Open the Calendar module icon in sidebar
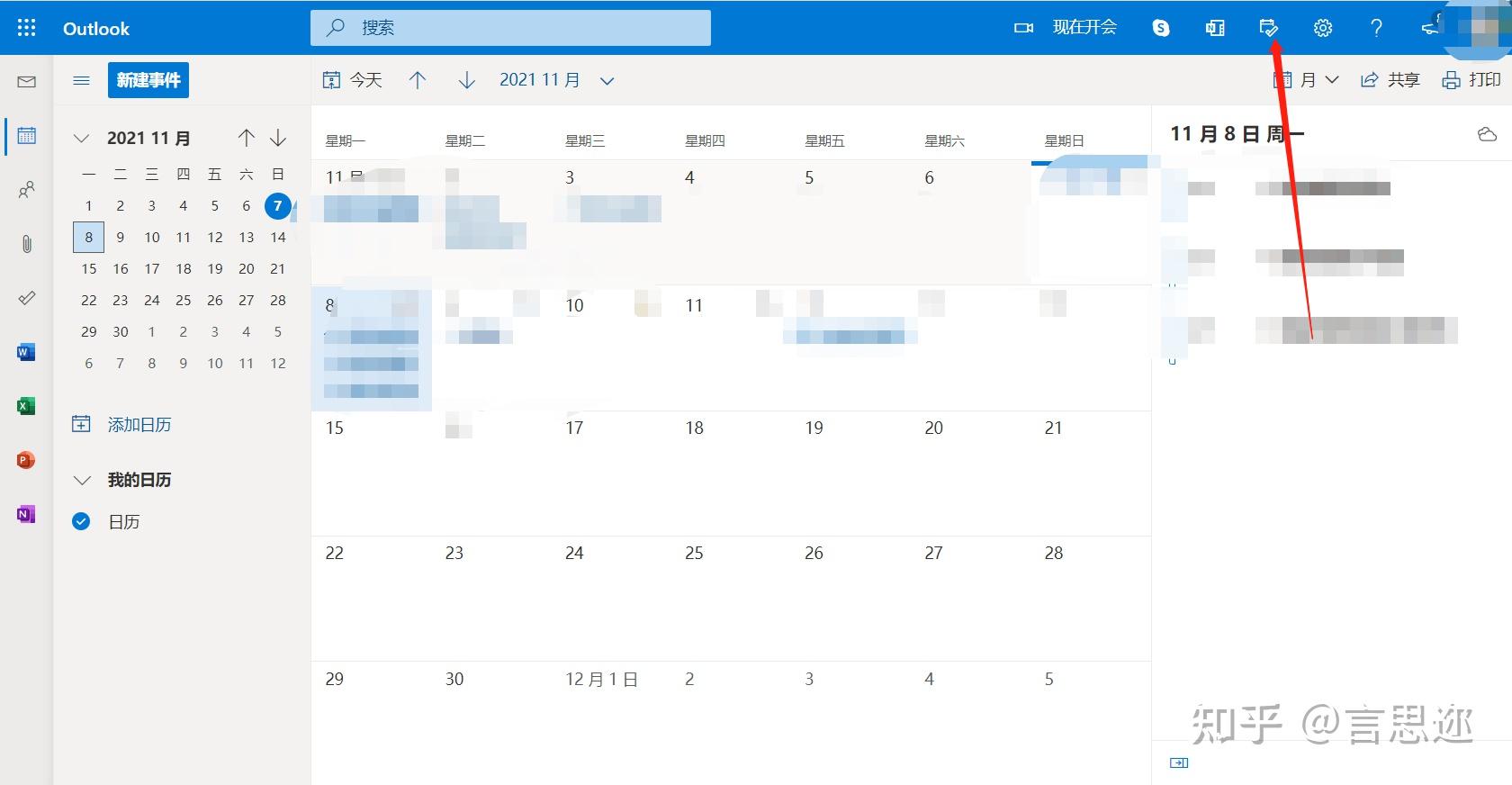 [x=27, y=136]
